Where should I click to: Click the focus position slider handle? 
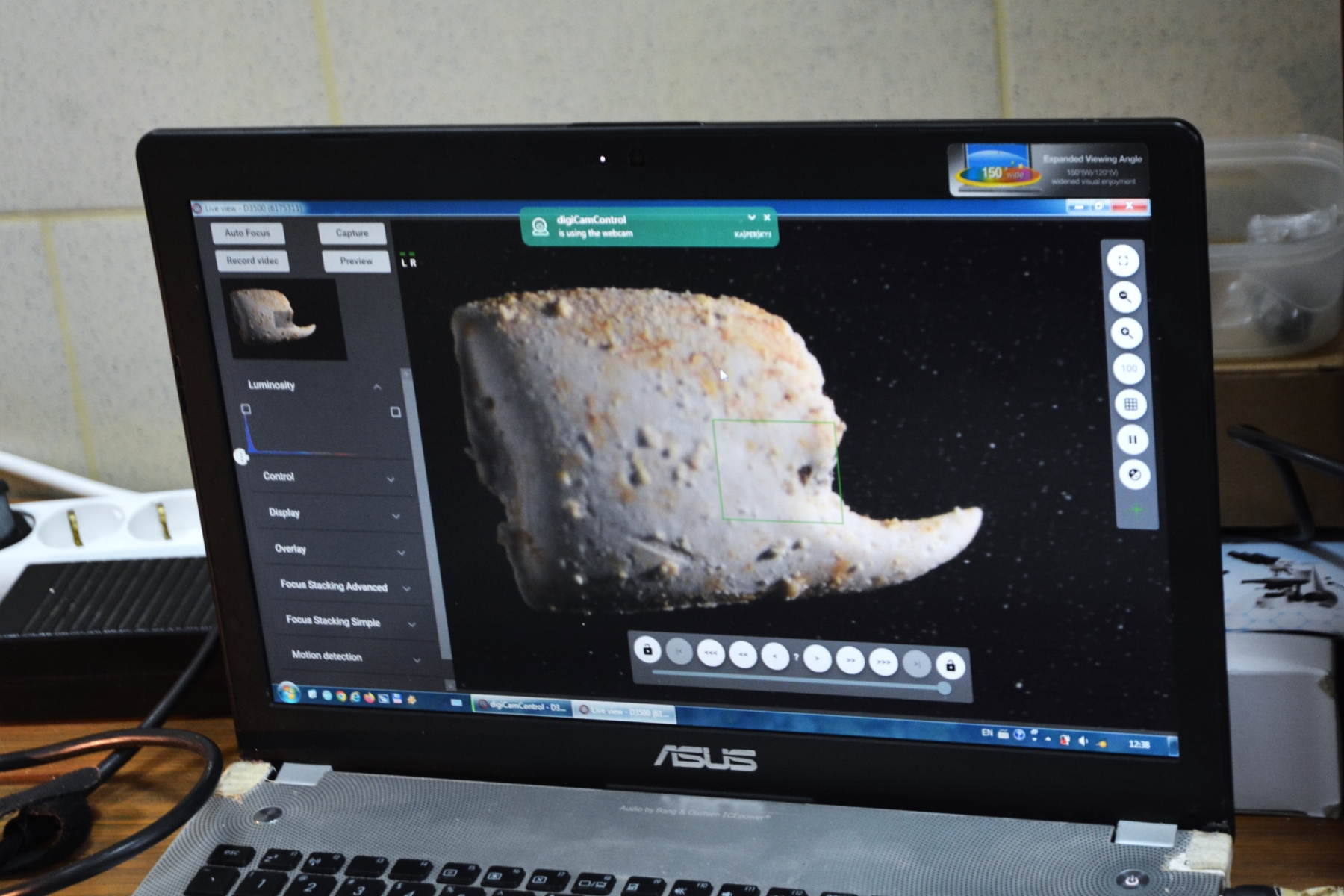pos(944,688)
